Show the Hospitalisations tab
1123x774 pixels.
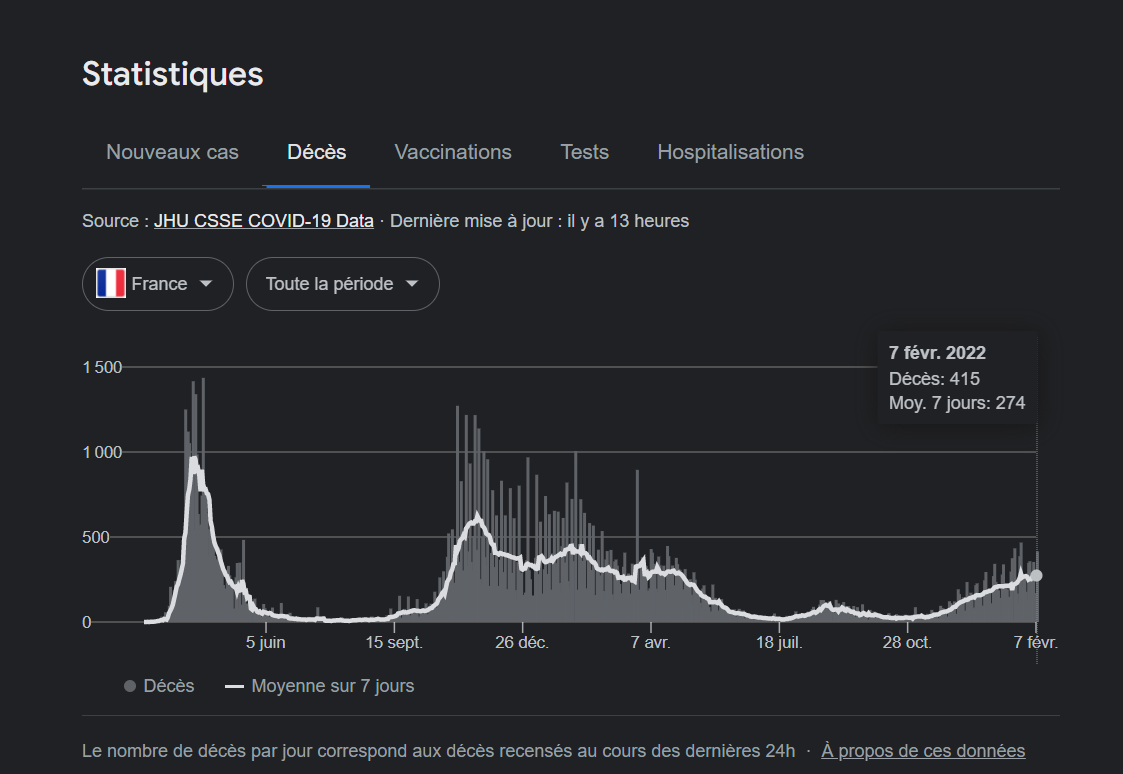[730, 152]
